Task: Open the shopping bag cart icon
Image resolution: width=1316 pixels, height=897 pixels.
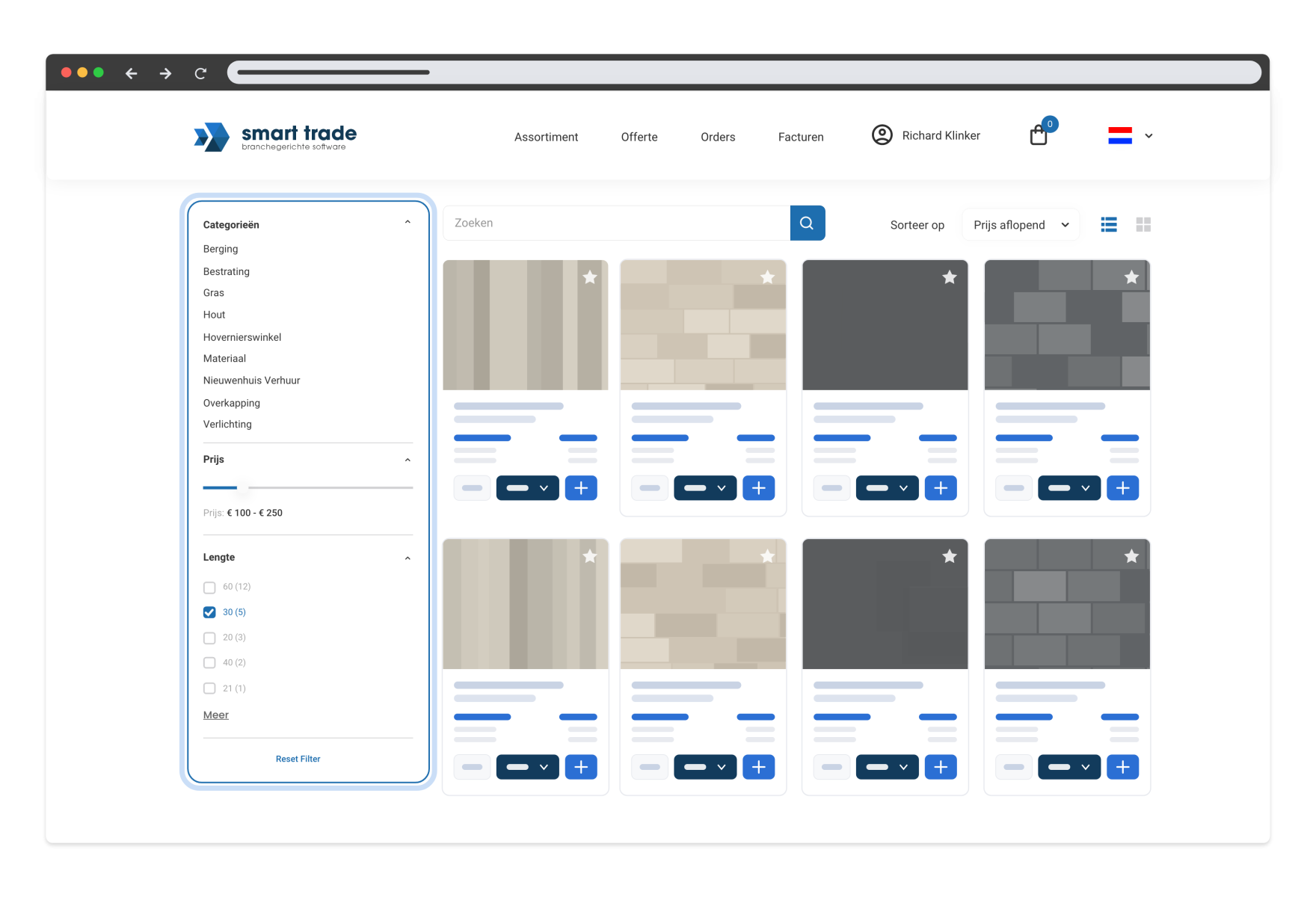Action: [1039, 135]
